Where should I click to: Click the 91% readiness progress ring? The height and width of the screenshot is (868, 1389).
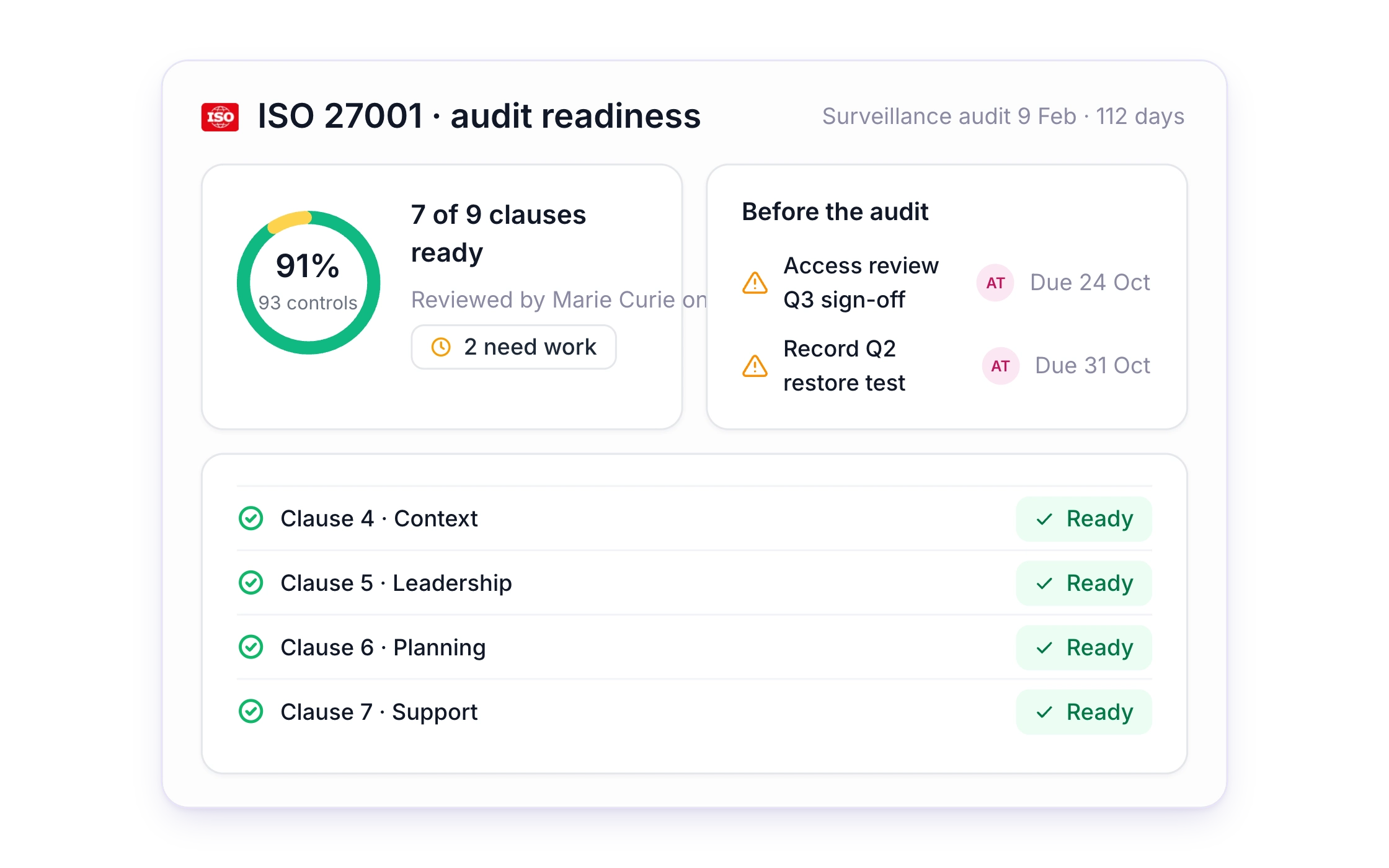click(308, 283)
